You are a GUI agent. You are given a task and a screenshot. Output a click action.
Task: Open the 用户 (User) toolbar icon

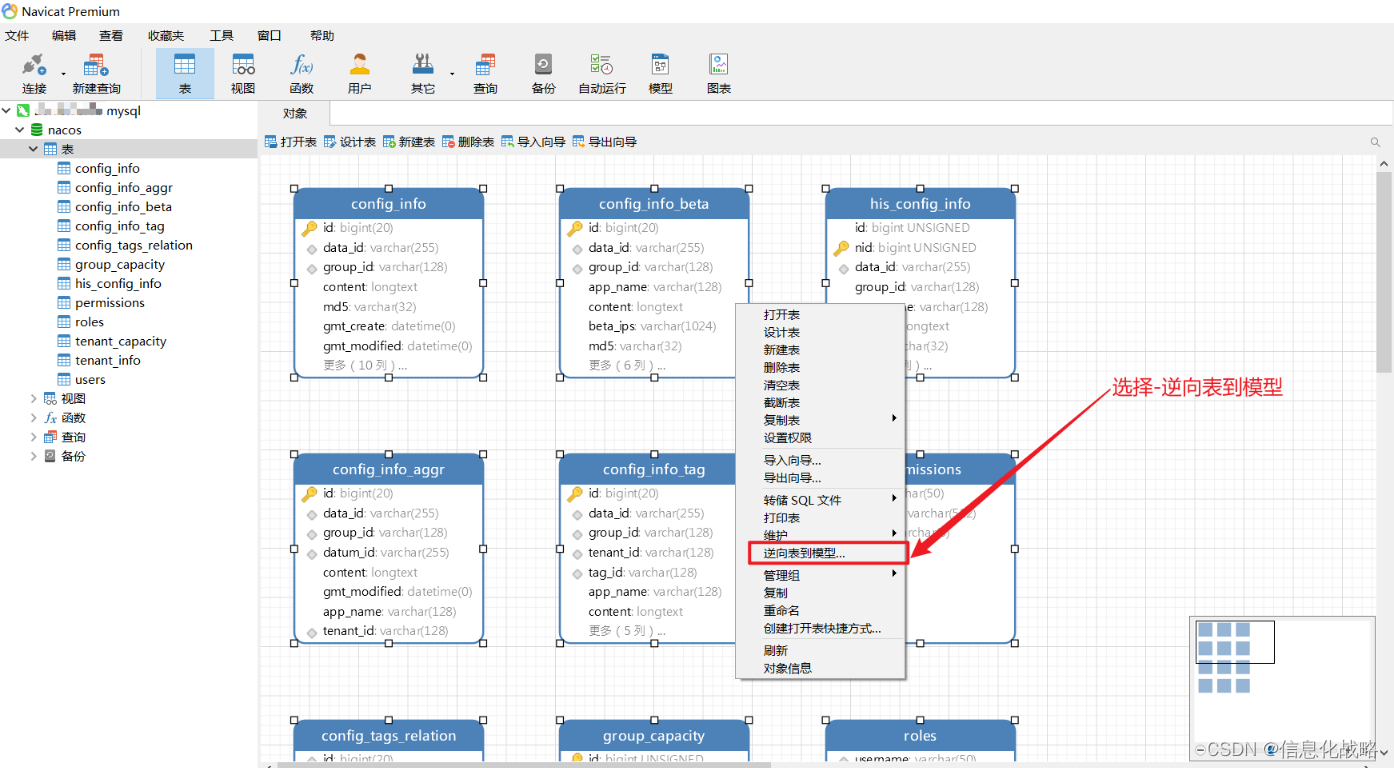[x=359, y=74]
